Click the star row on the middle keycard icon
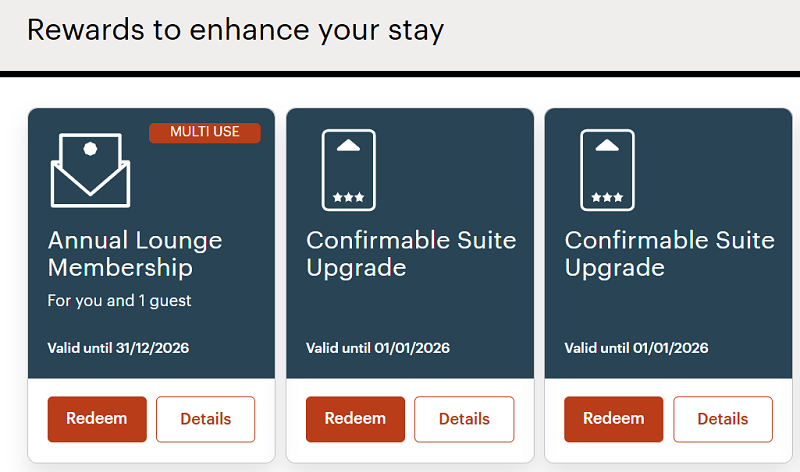Image resolution: width=800 pixels, height=472 pixels. point(348,197)
